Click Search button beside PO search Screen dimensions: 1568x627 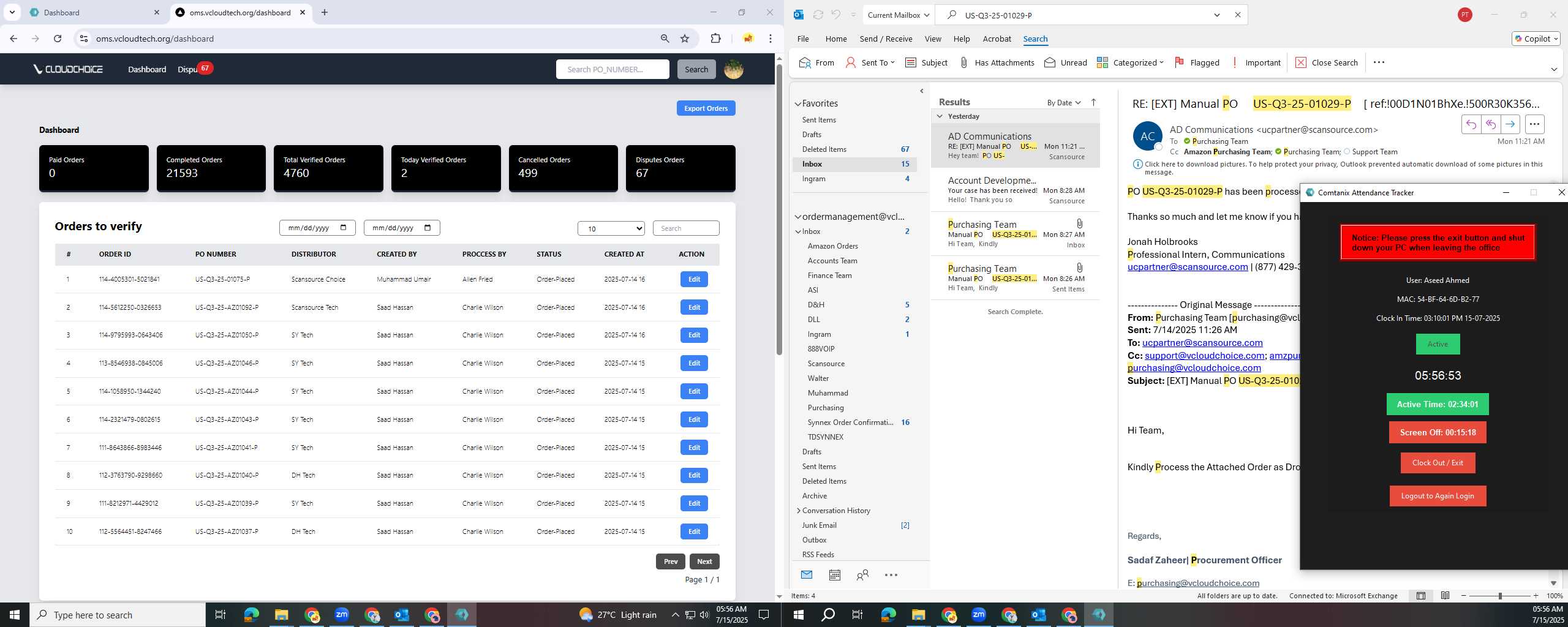(x=696, y=69)
